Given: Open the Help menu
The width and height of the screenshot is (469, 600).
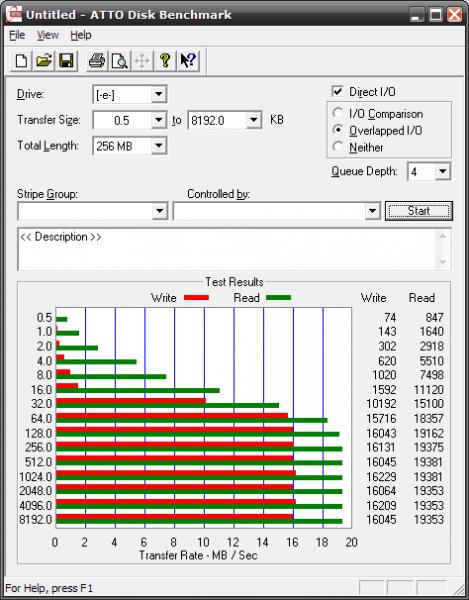Looking at the screenshot, I should tap(81, 35).
